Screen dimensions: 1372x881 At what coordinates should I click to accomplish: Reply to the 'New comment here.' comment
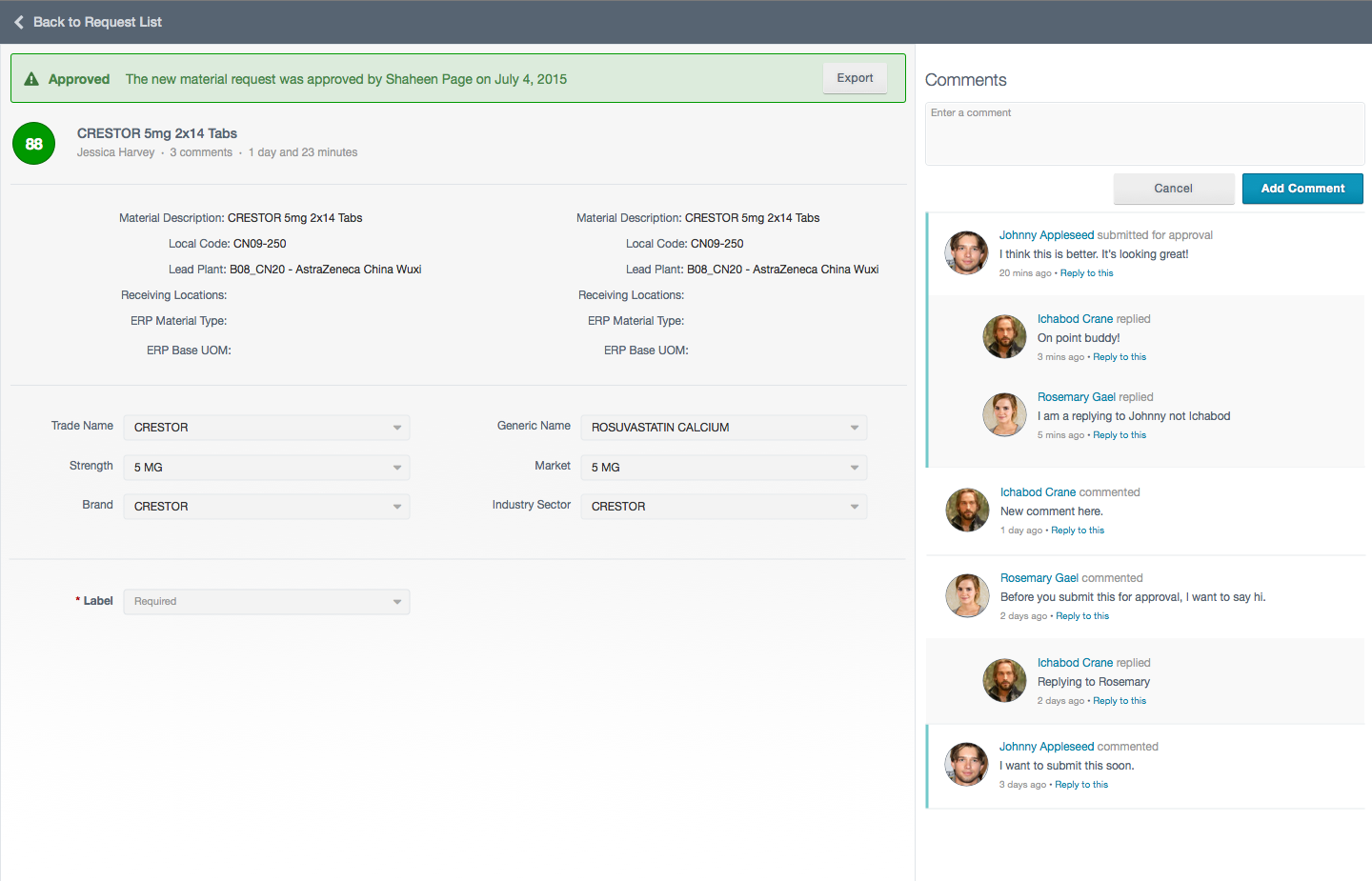click(x=1078, y=531)
